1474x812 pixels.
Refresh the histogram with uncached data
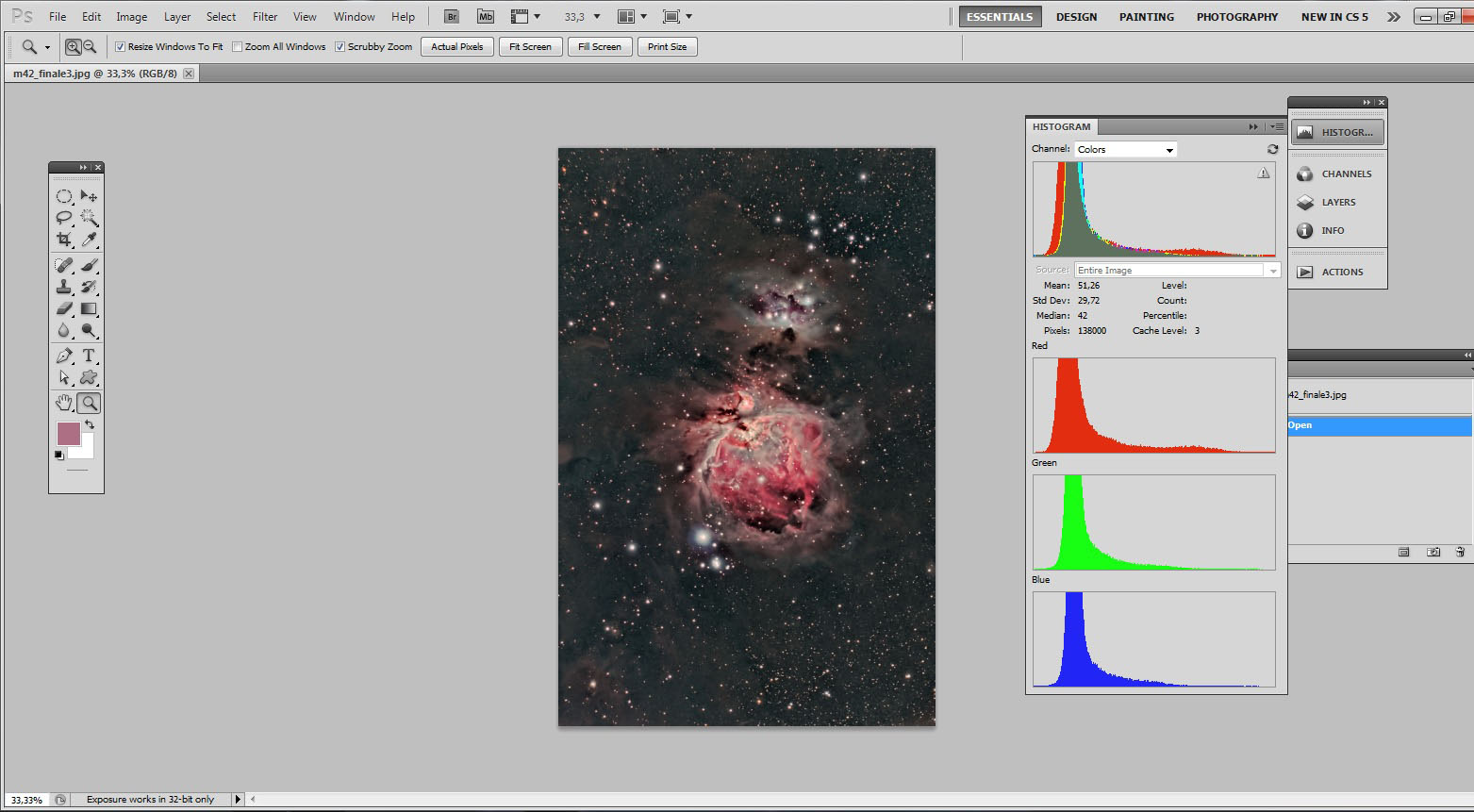pos(1272,149)
